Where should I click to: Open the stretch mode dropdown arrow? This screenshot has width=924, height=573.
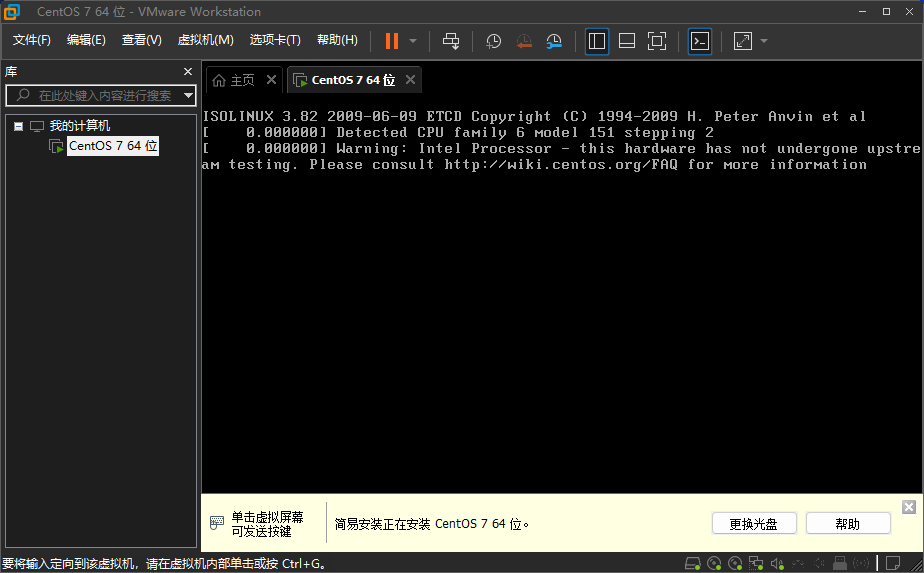tap(764, 41)
